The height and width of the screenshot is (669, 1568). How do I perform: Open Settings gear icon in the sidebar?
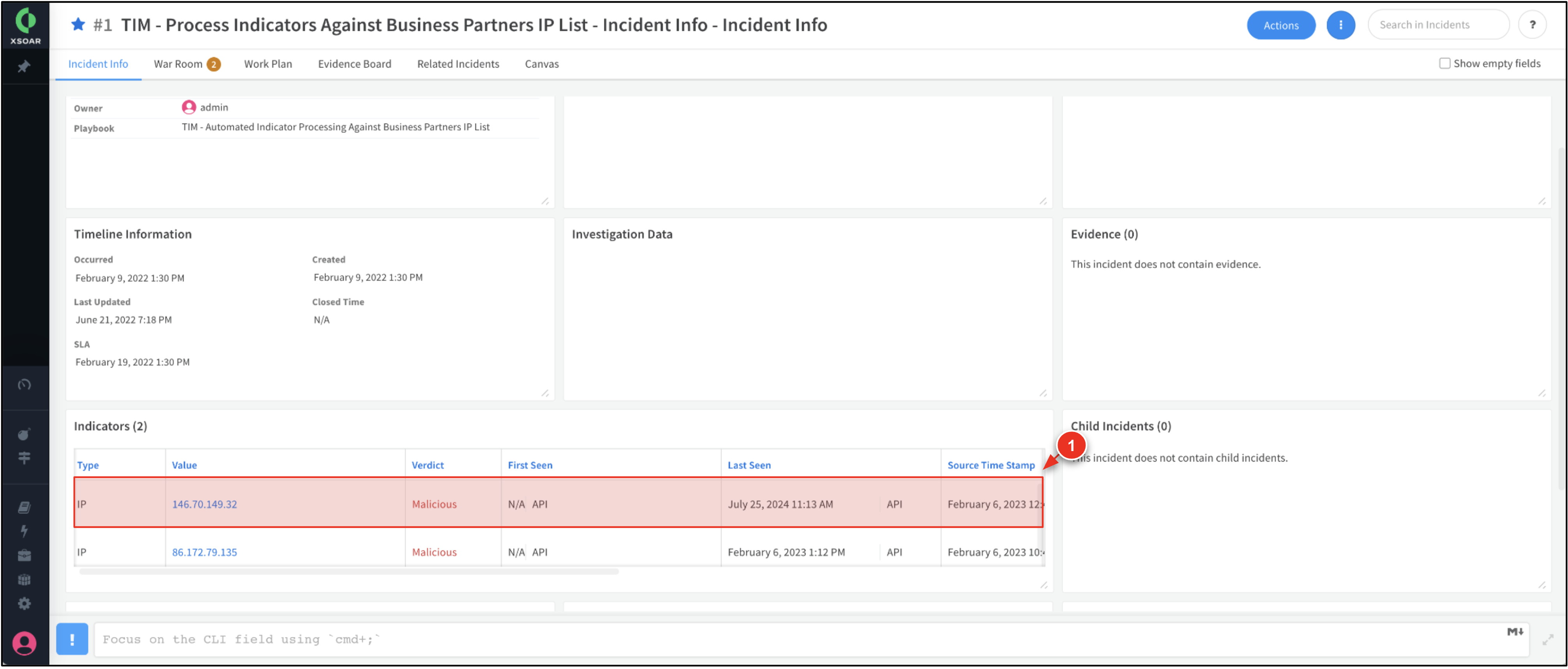point(24,604)
